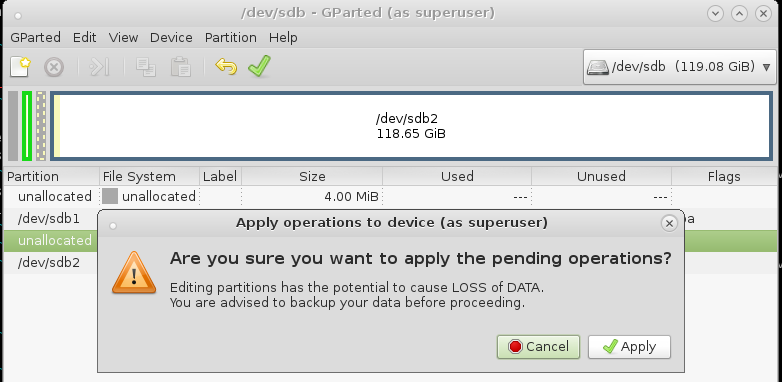
Task: Cancel the pending operations dialog
Action: pos(538,347)
